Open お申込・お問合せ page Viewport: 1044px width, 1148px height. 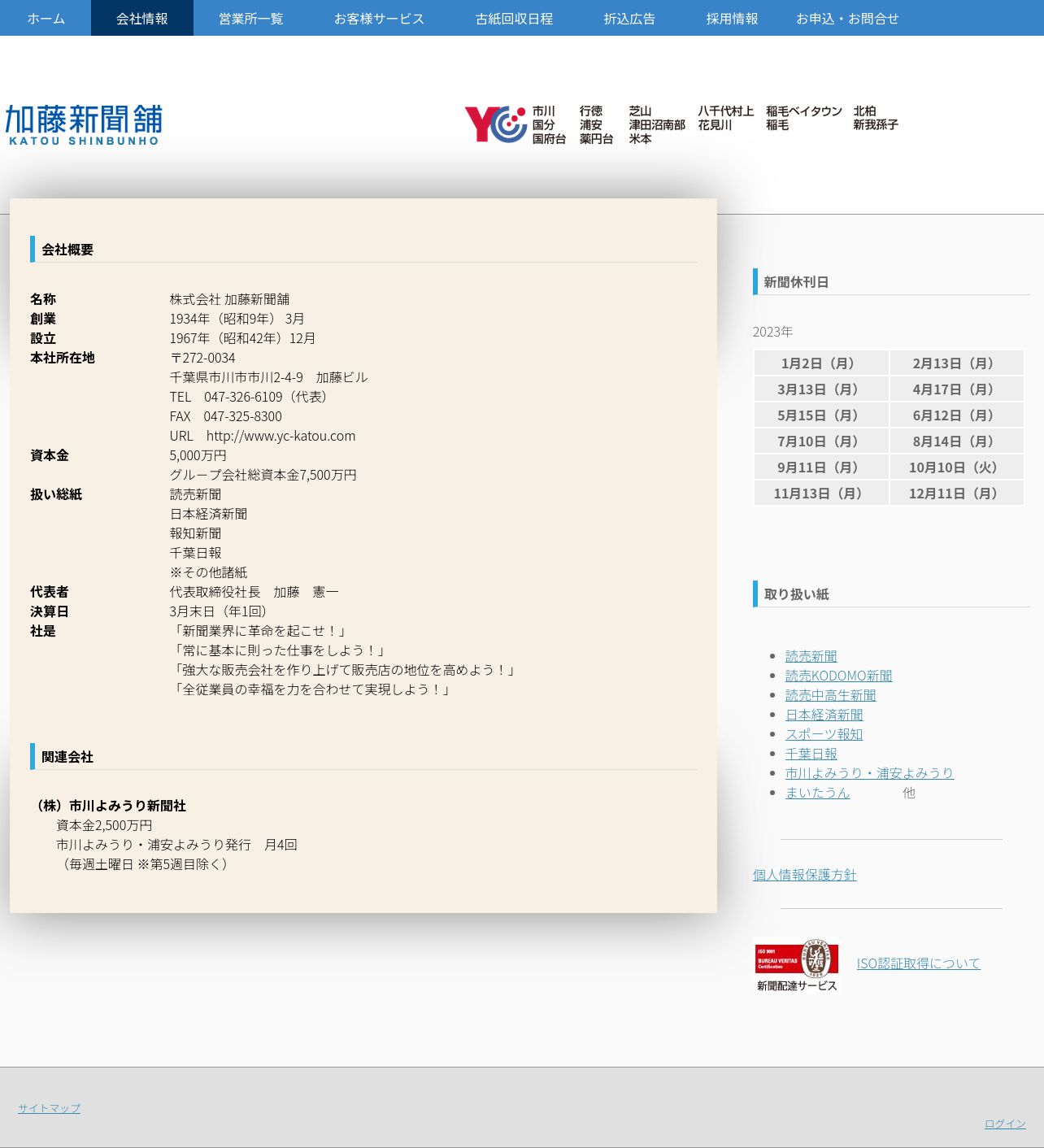click(x=847, y=18)
